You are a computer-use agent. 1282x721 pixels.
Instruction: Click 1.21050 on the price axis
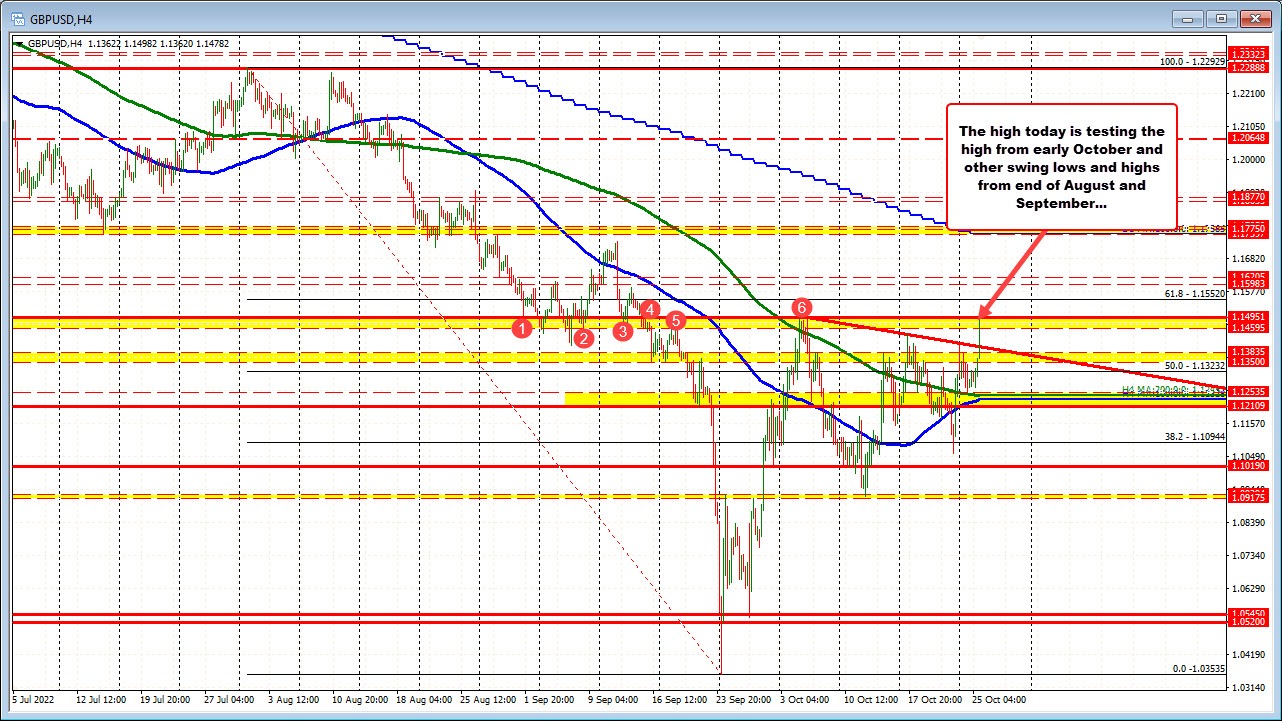1248,126
